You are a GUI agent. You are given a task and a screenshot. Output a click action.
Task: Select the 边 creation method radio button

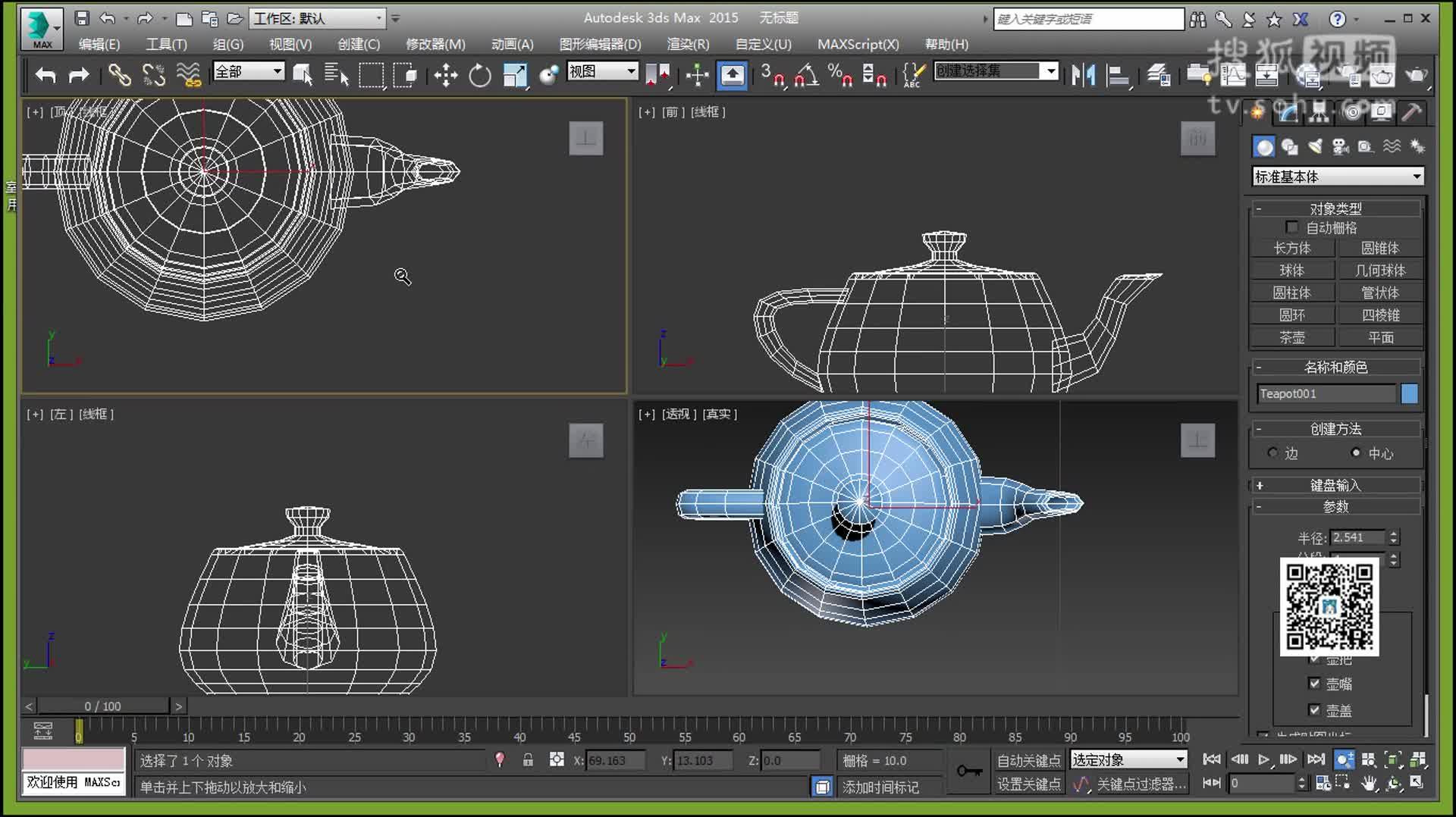pos(1272,453)
